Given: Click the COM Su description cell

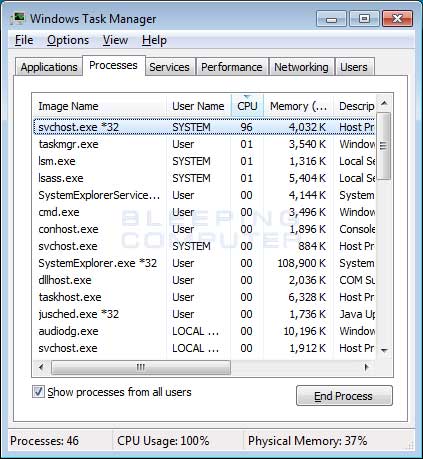Looking at the screenshot, I should 357,280.
